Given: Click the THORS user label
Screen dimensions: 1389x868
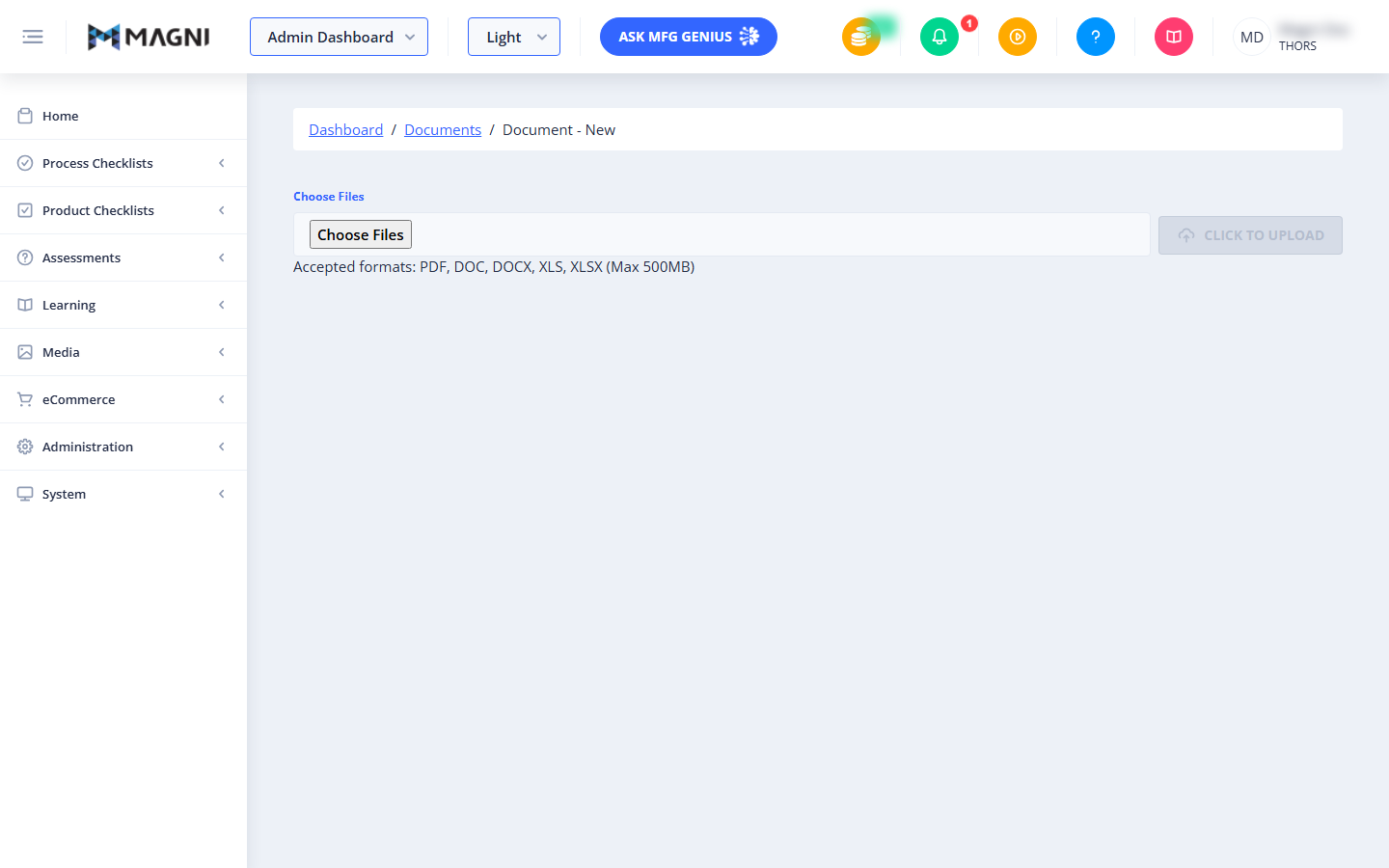Looking at the screenshot, I should point(1297,46).
